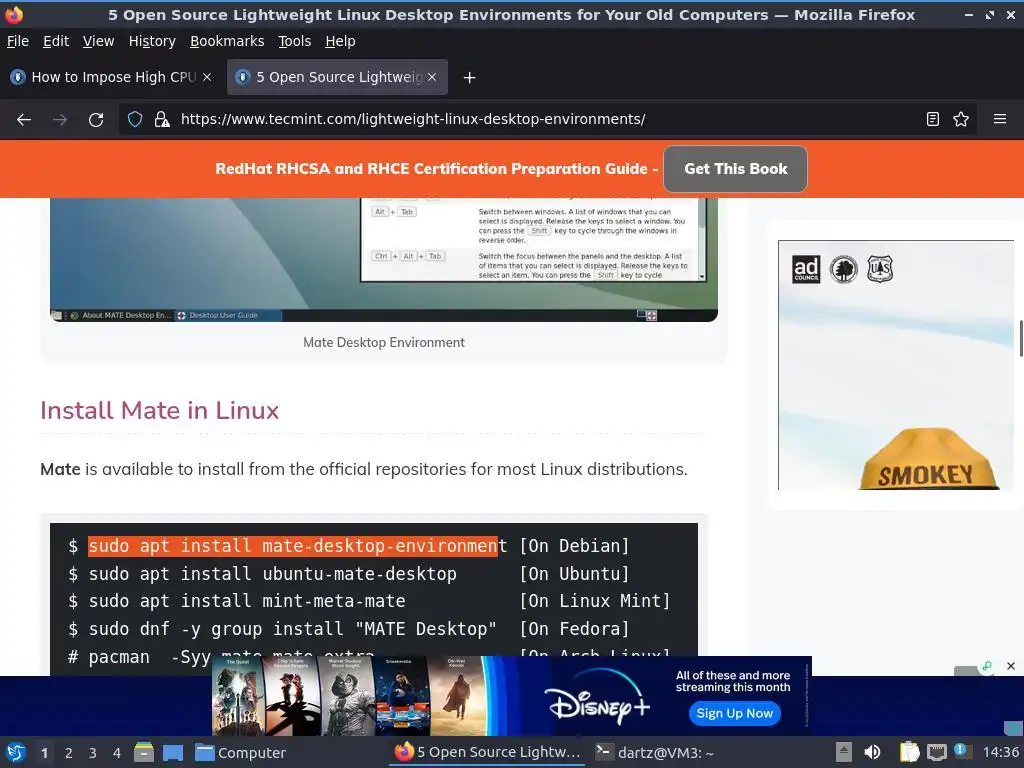Open the Help menu
1024x768 pixels.
pyautogui.click(x=340, y=41)
